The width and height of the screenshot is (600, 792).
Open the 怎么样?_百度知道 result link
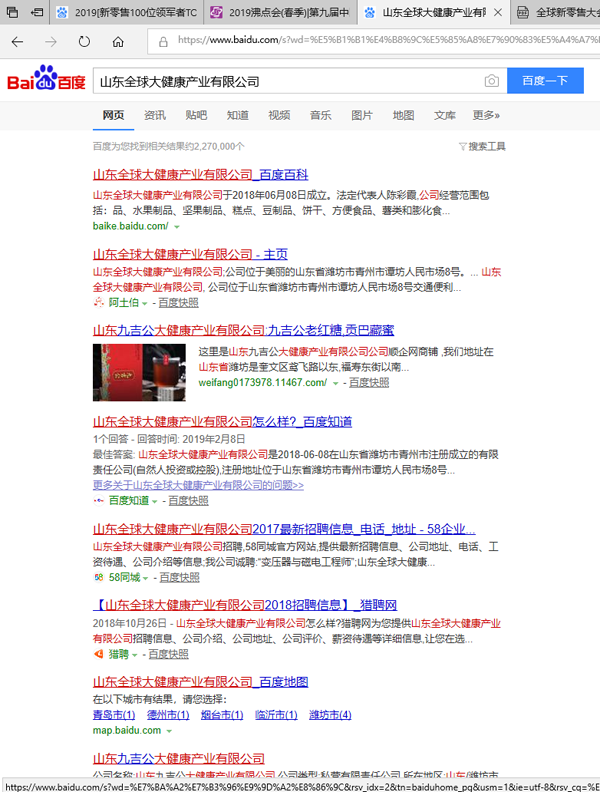[x=223, y=421]
